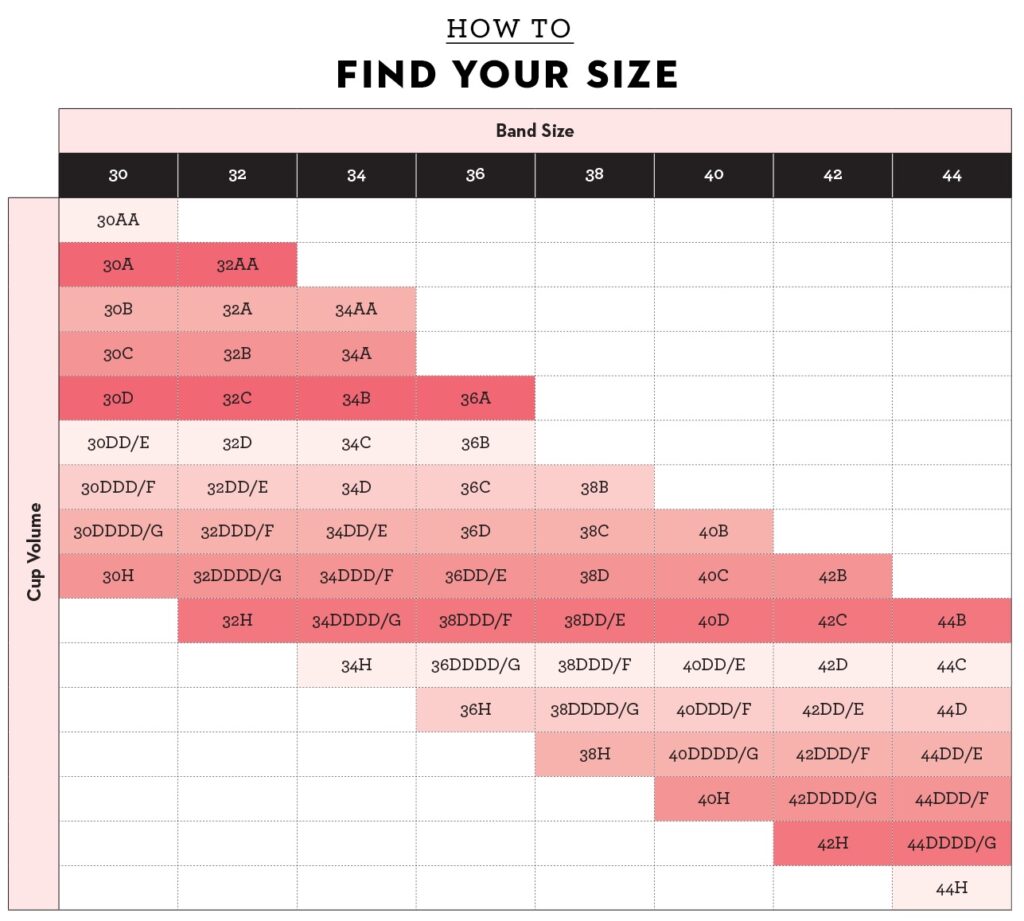Select the 30DD/E cell

118,443
